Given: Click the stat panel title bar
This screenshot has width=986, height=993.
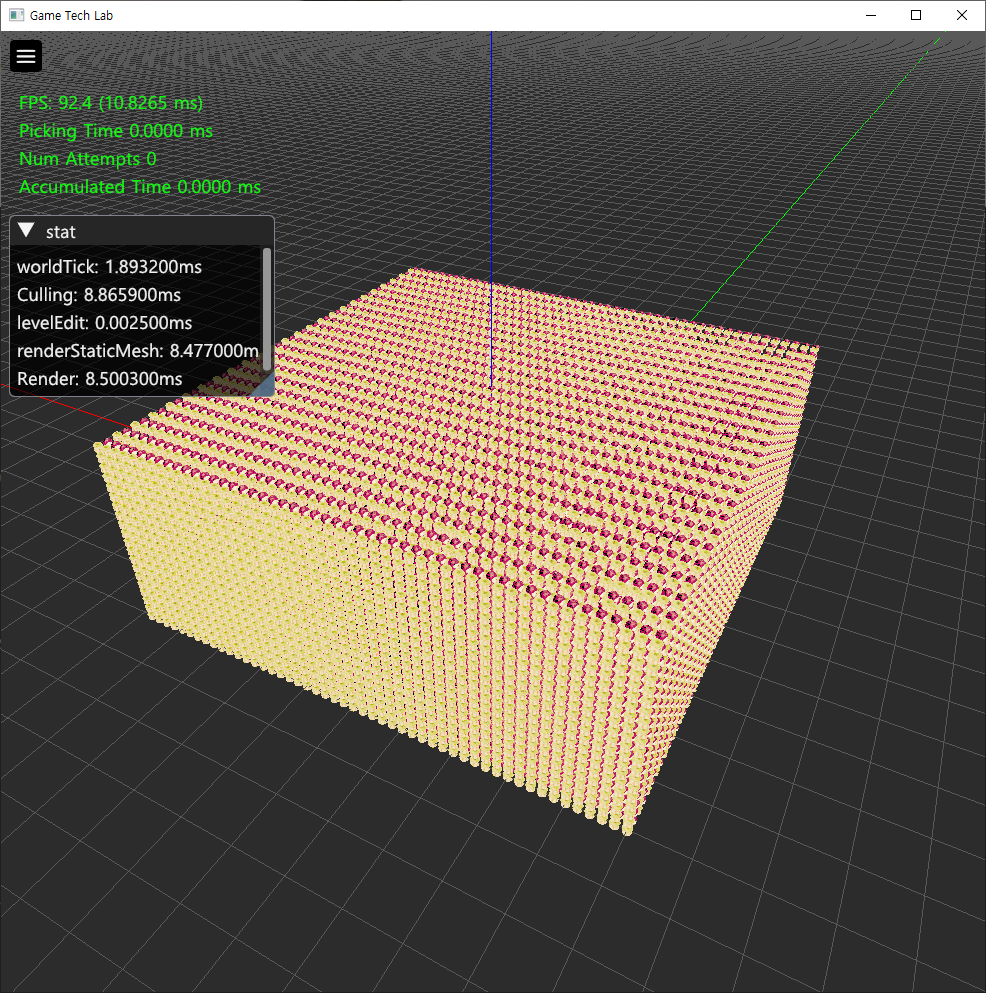Looking at the screenshot, I should (x=142, y=231).
